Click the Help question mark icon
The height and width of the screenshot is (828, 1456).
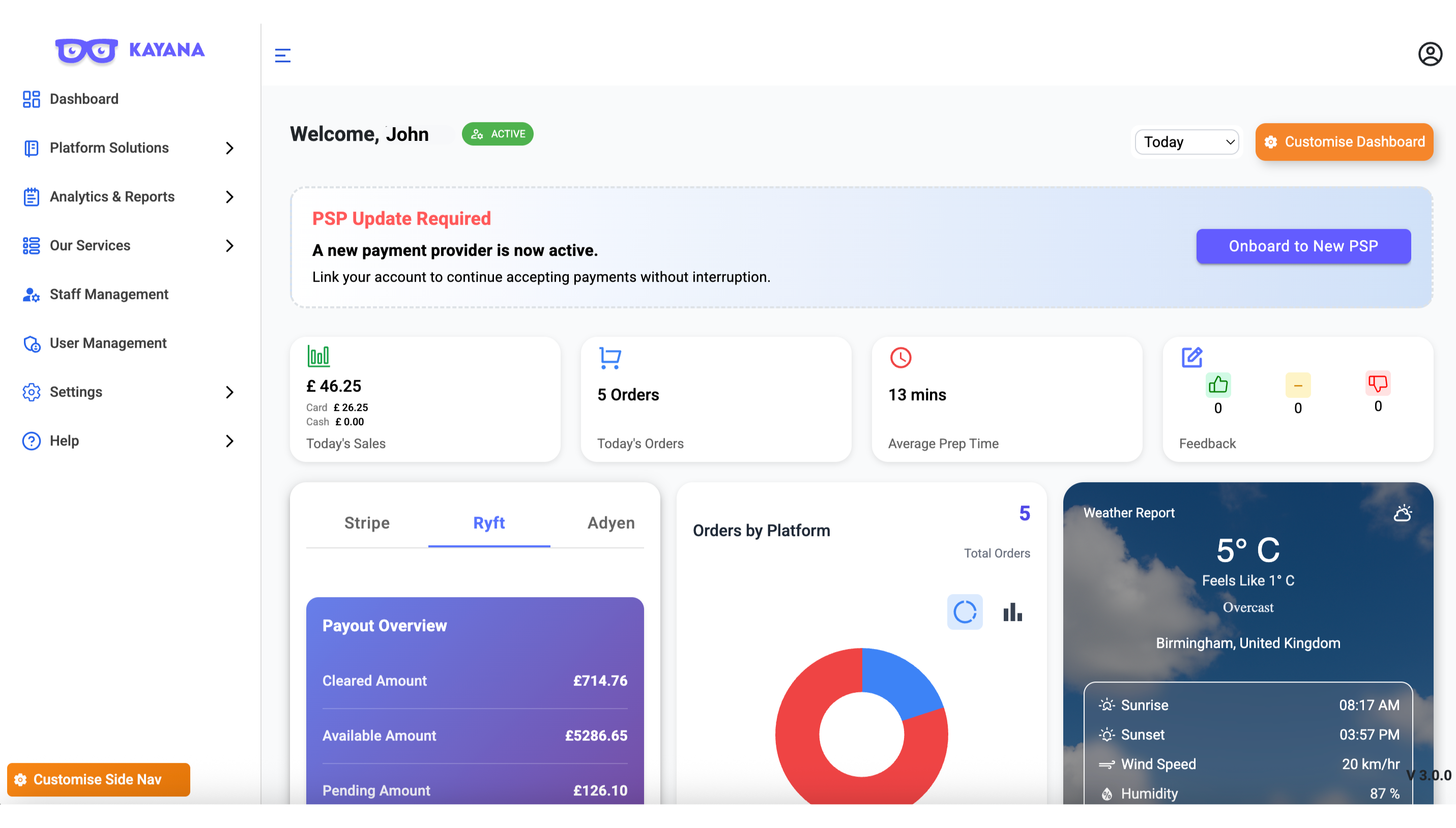coord(31,441)
